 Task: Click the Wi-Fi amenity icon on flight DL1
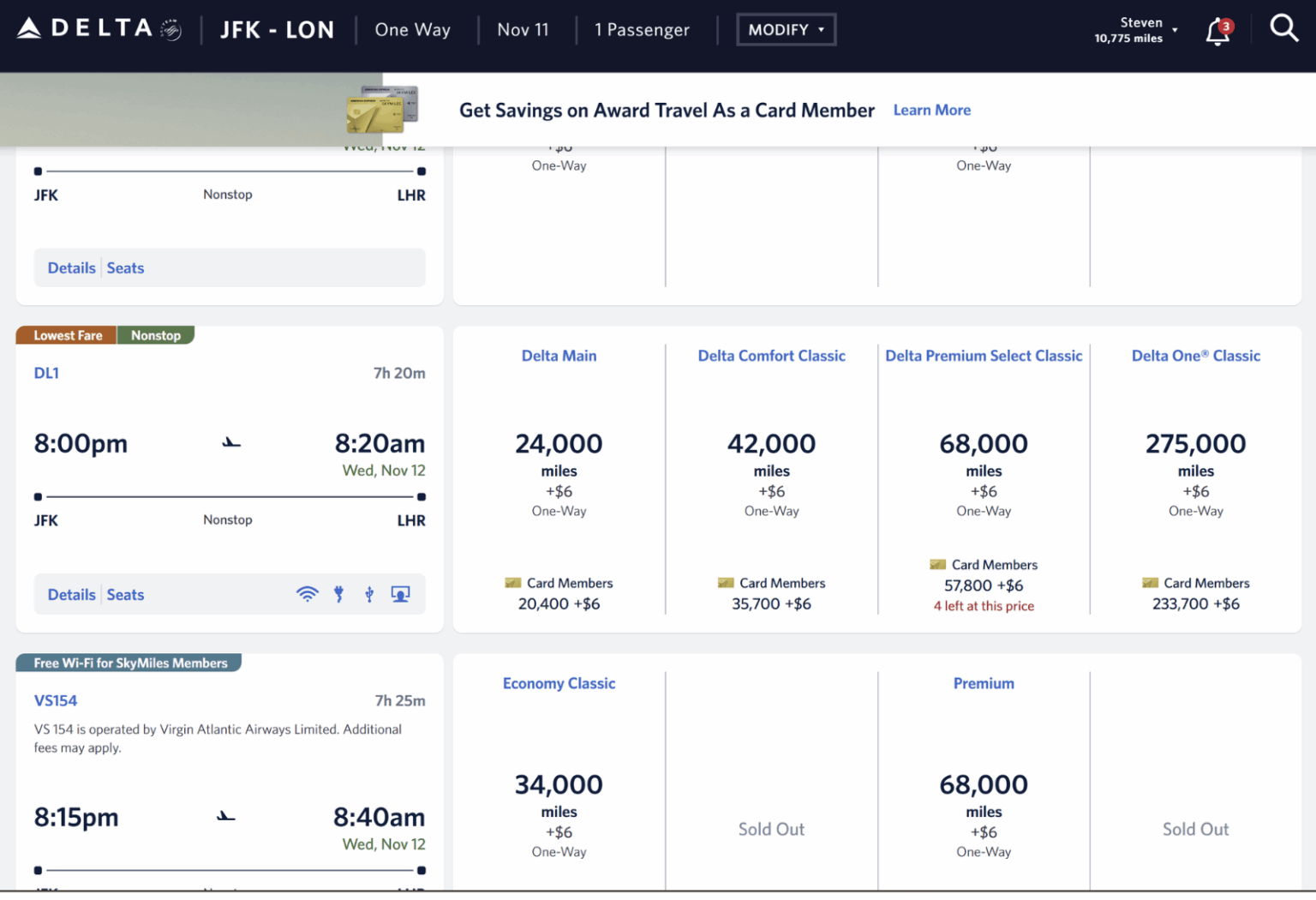pos(307,593)
